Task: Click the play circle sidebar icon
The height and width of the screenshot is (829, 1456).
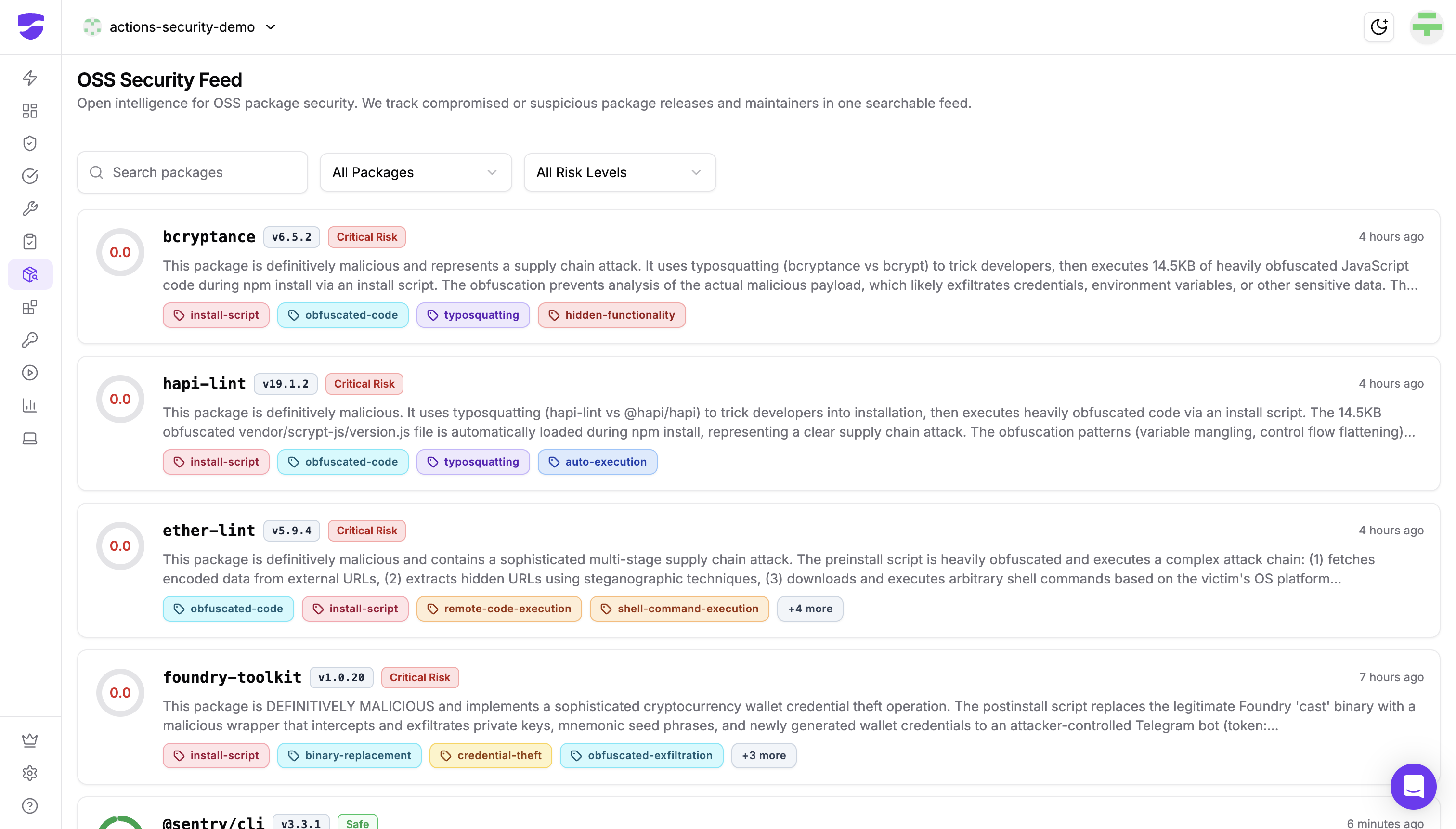Action: [x=29, y=373]
